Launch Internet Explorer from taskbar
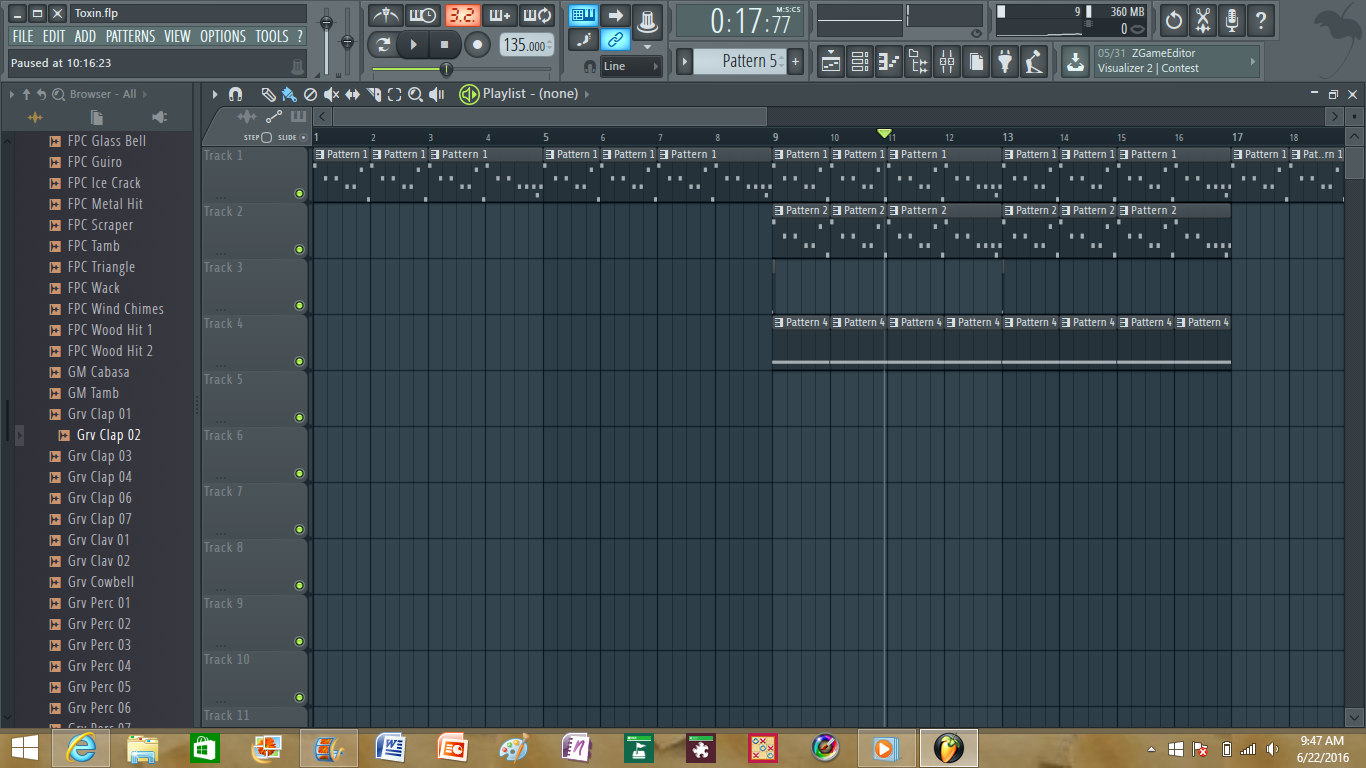 (x=81, y=748)
